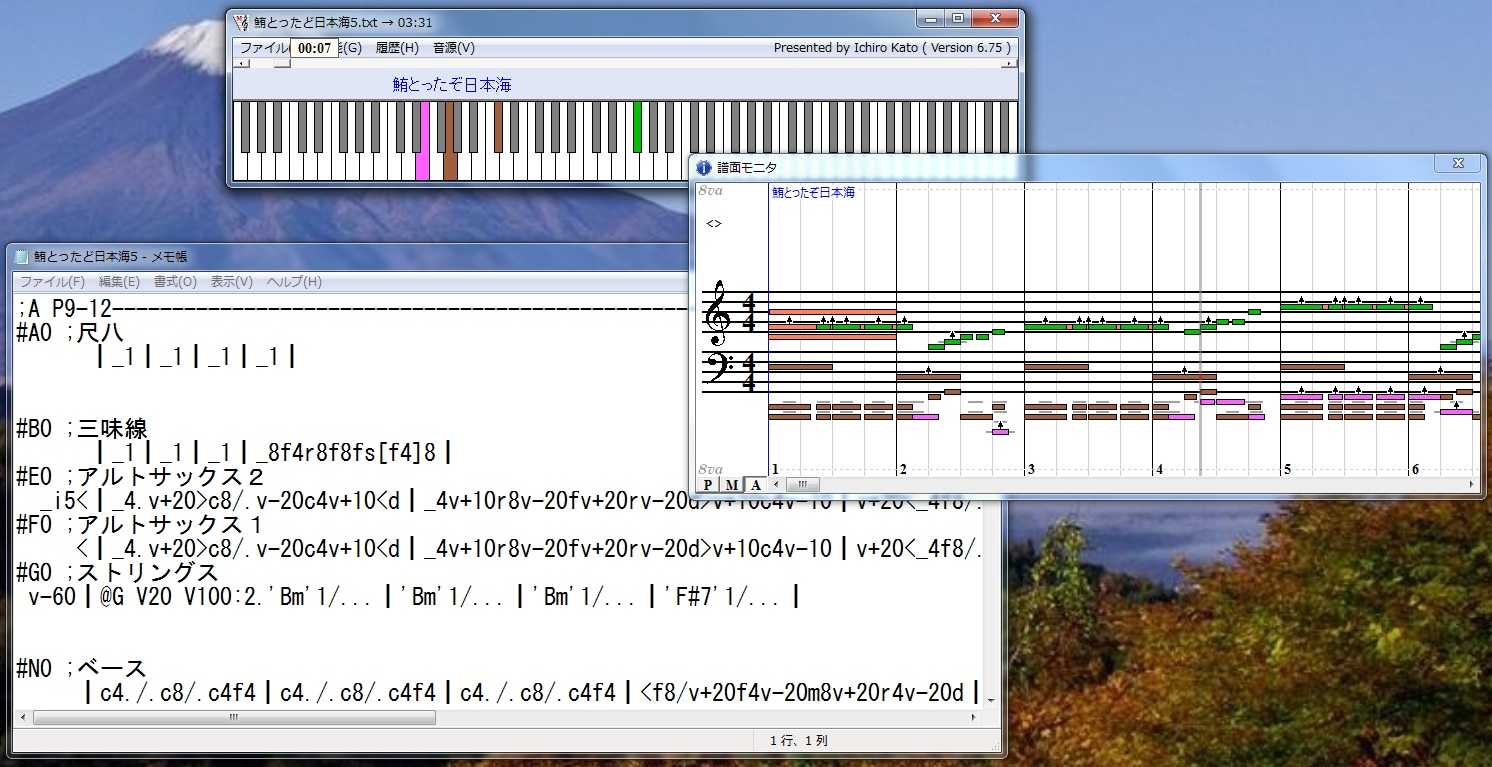Click the long salmon chord bar in measure 1
Screen dimensions: 1492x767
click(x=832, y=312)
